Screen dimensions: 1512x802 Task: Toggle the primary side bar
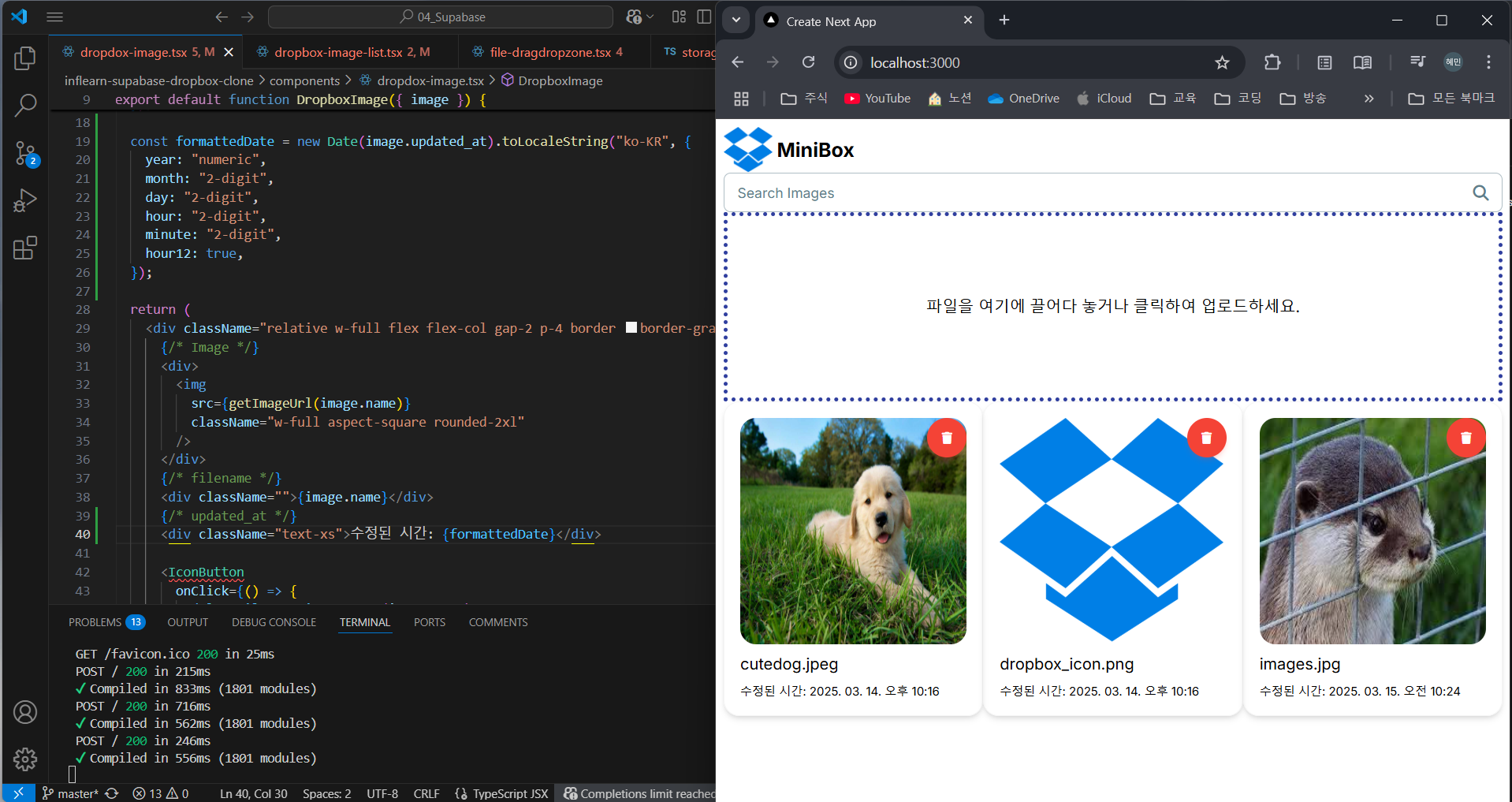tap(704, 17)
